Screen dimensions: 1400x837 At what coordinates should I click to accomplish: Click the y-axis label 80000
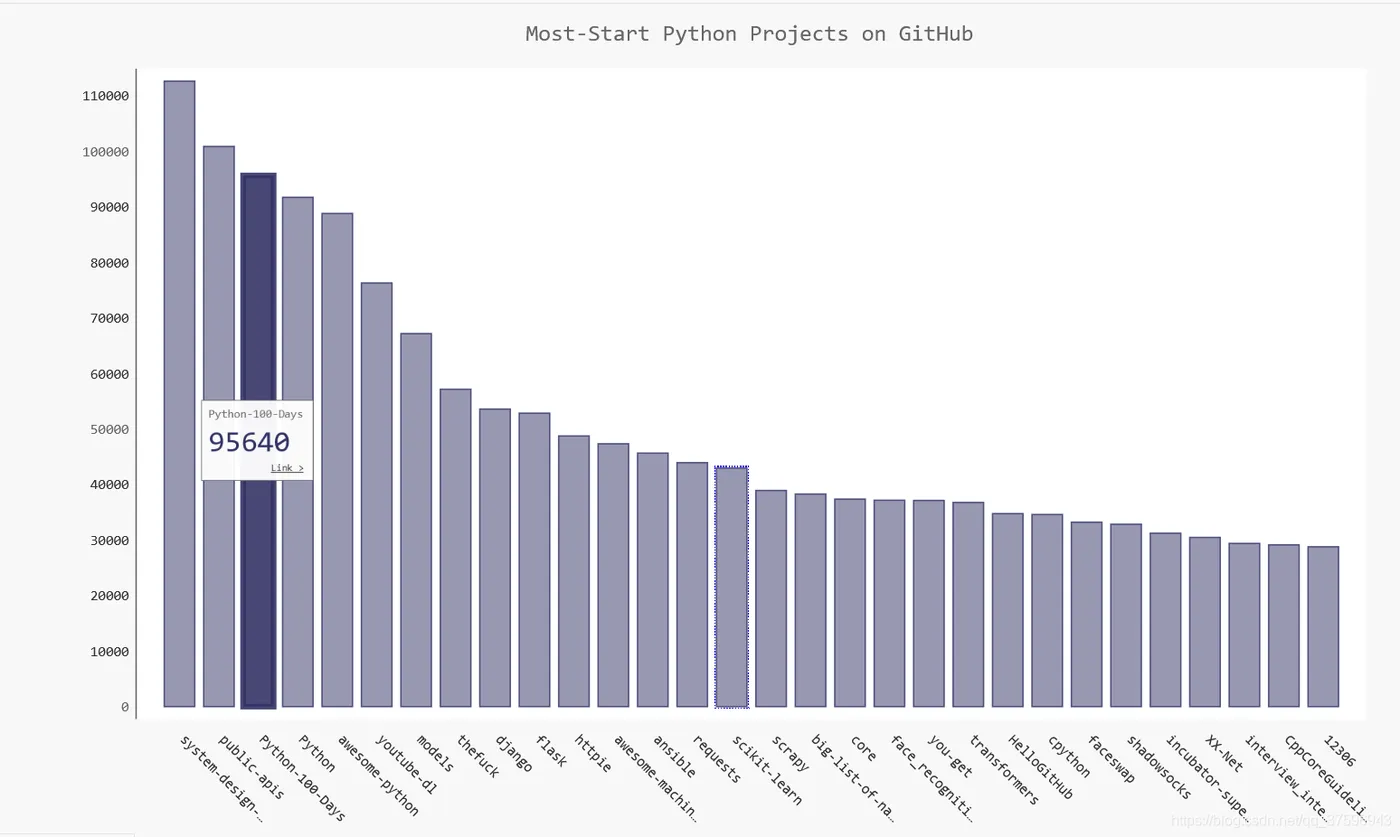(110, 263)
